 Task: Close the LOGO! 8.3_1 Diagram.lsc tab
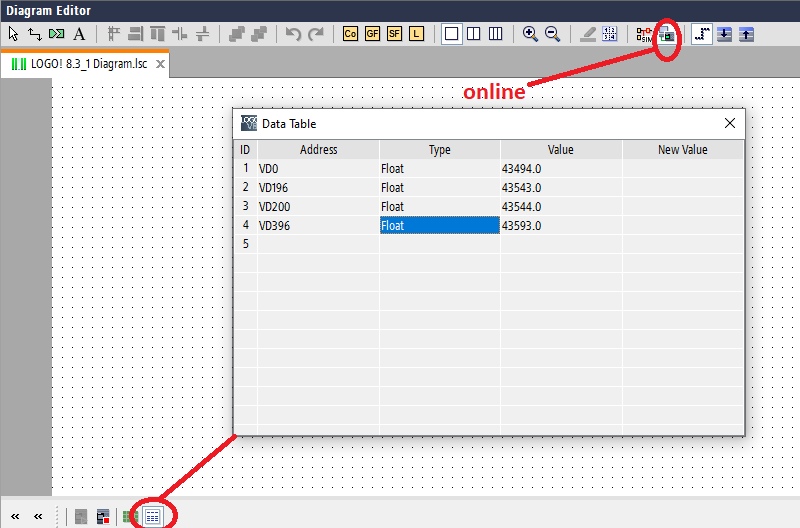click(160, 64)
